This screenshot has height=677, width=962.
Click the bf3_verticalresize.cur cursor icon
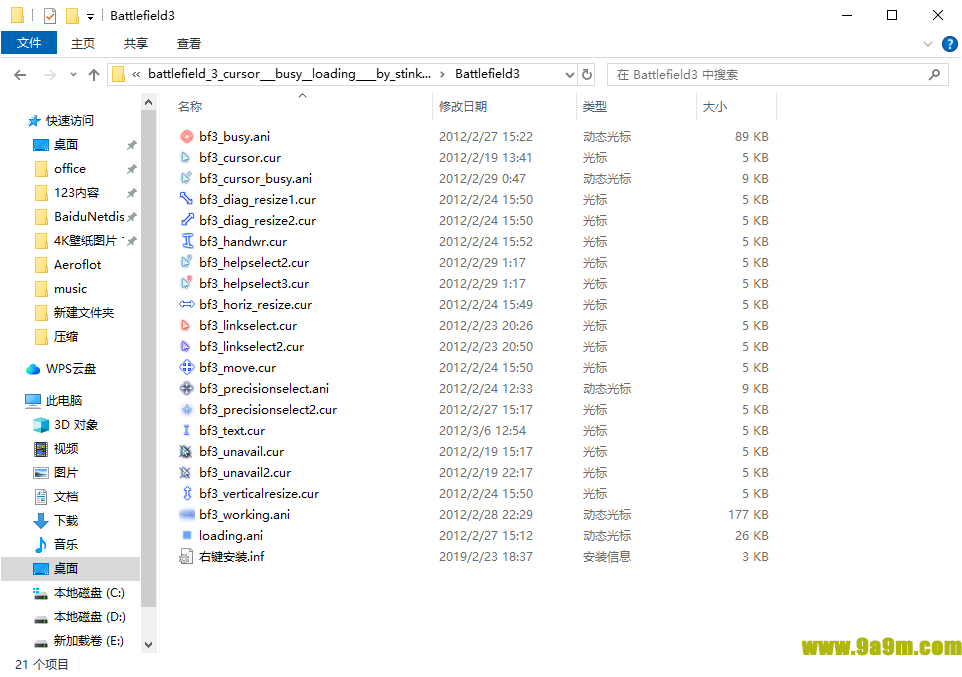pyautogui.click(x=187, y=493)
